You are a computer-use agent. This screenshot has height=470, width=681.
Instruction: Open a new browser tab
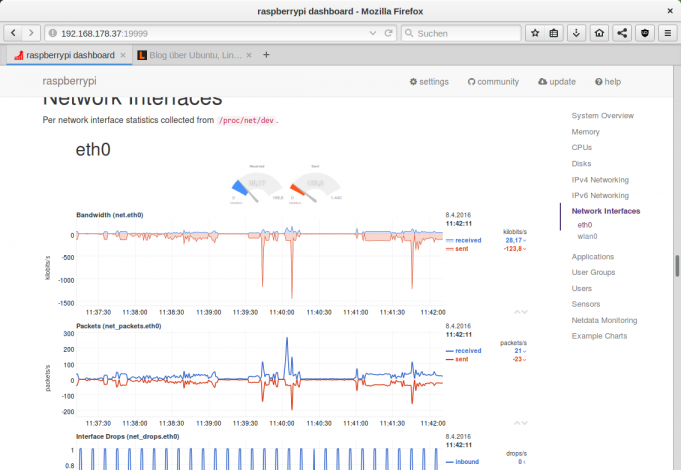coord(266,54)
